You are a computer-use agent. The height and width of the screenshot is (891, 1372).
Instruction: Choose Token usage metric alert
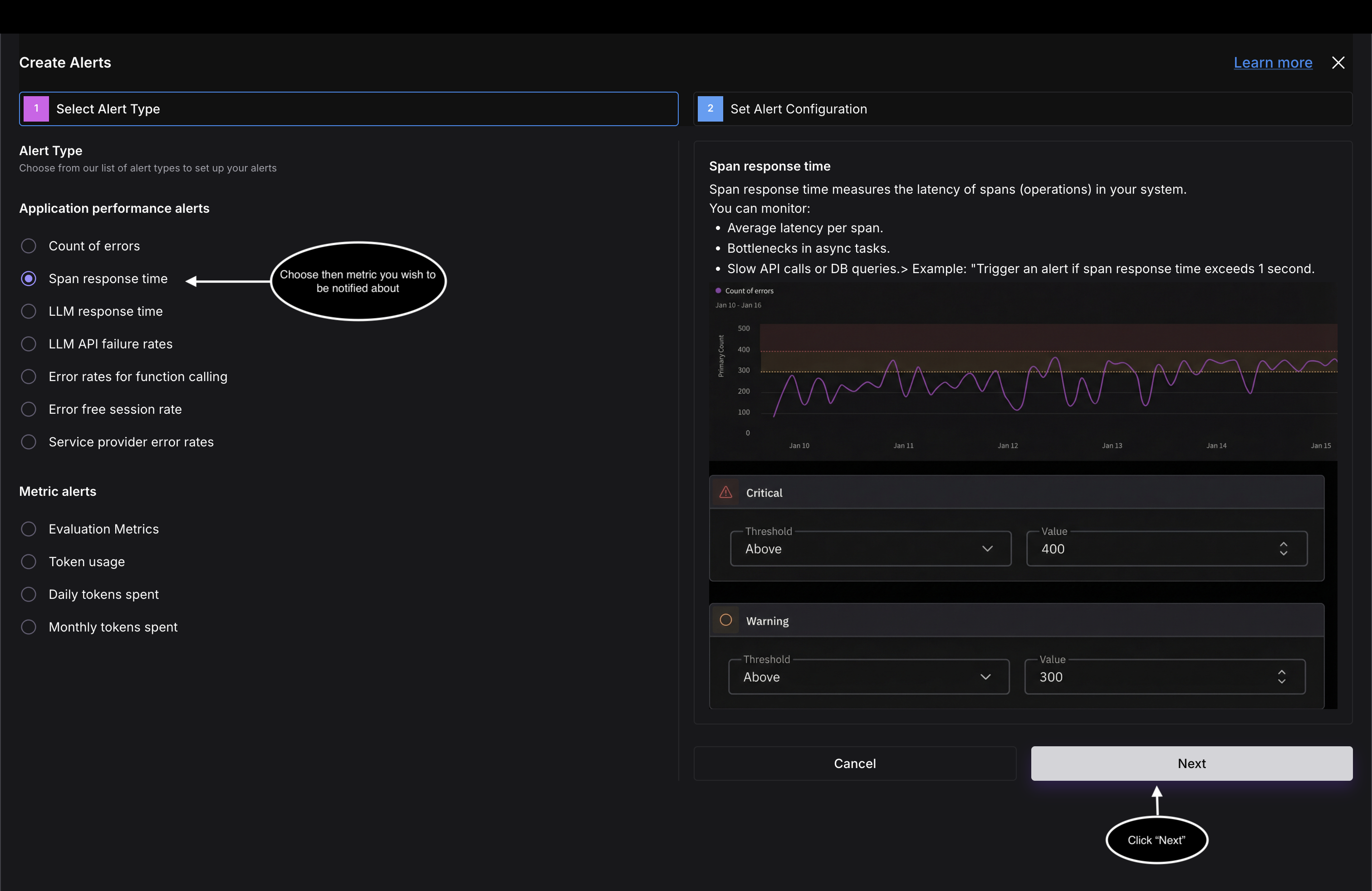click(28, 562)
